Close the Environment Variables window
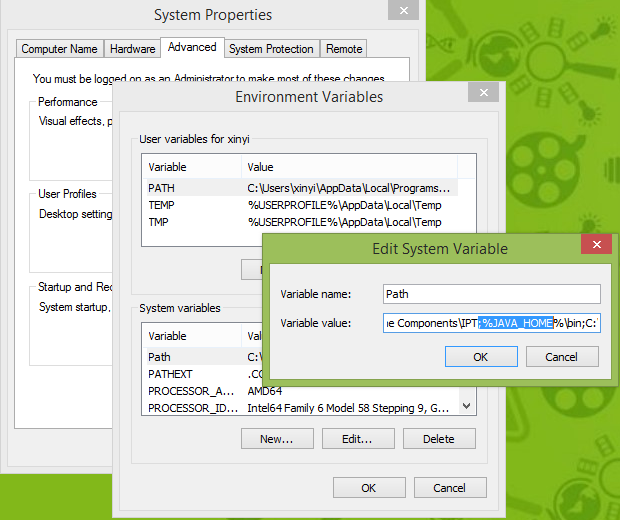The image size is (620, 520). (x=484, y=93)
